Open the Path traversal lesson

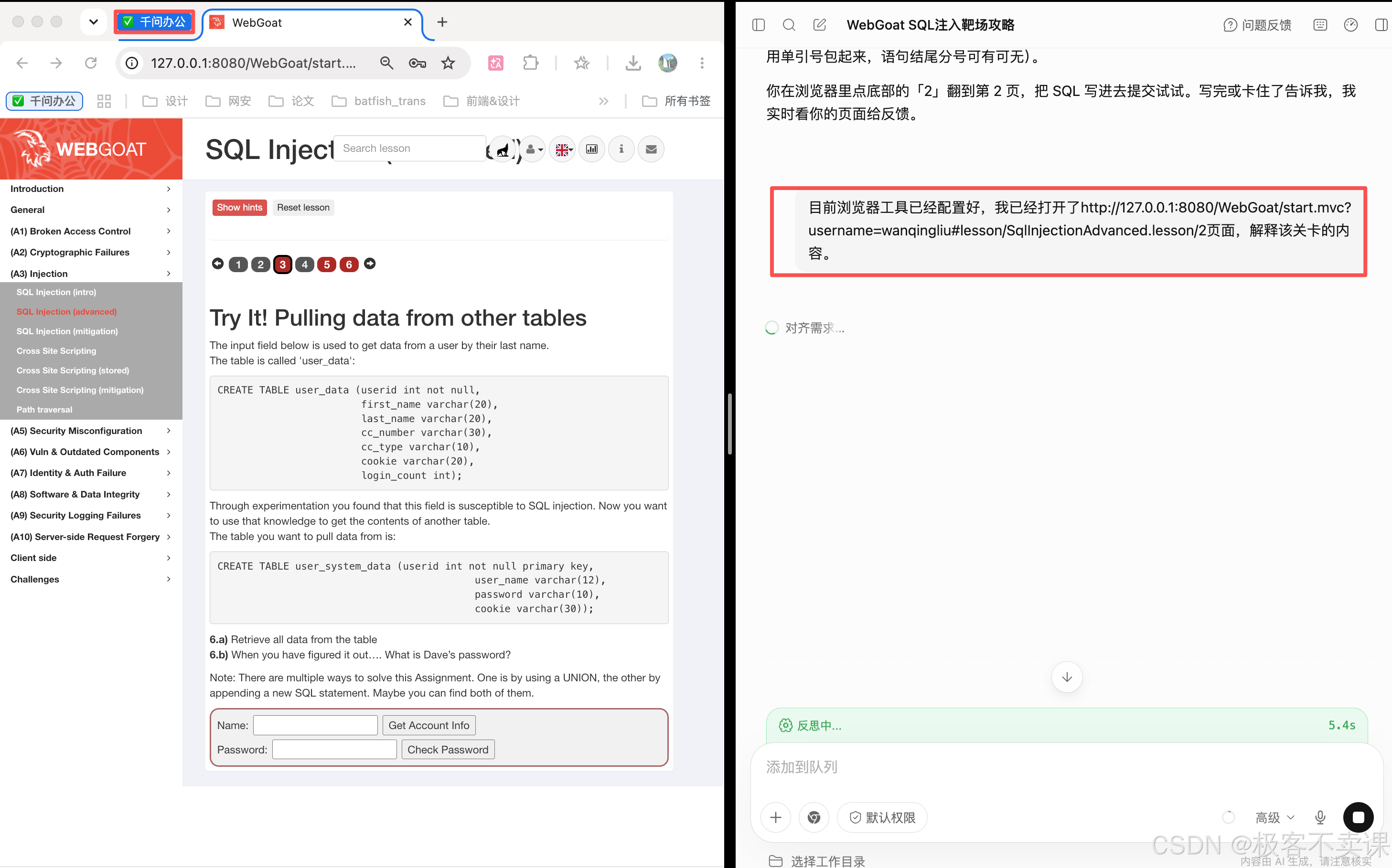44,409
